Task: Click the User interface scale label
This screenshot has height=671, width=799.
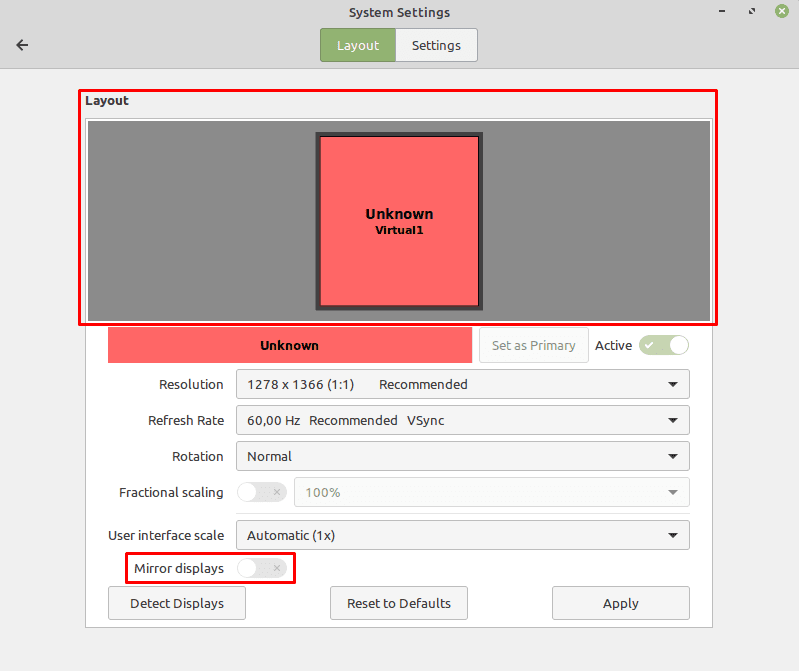Action: [166, 535]
